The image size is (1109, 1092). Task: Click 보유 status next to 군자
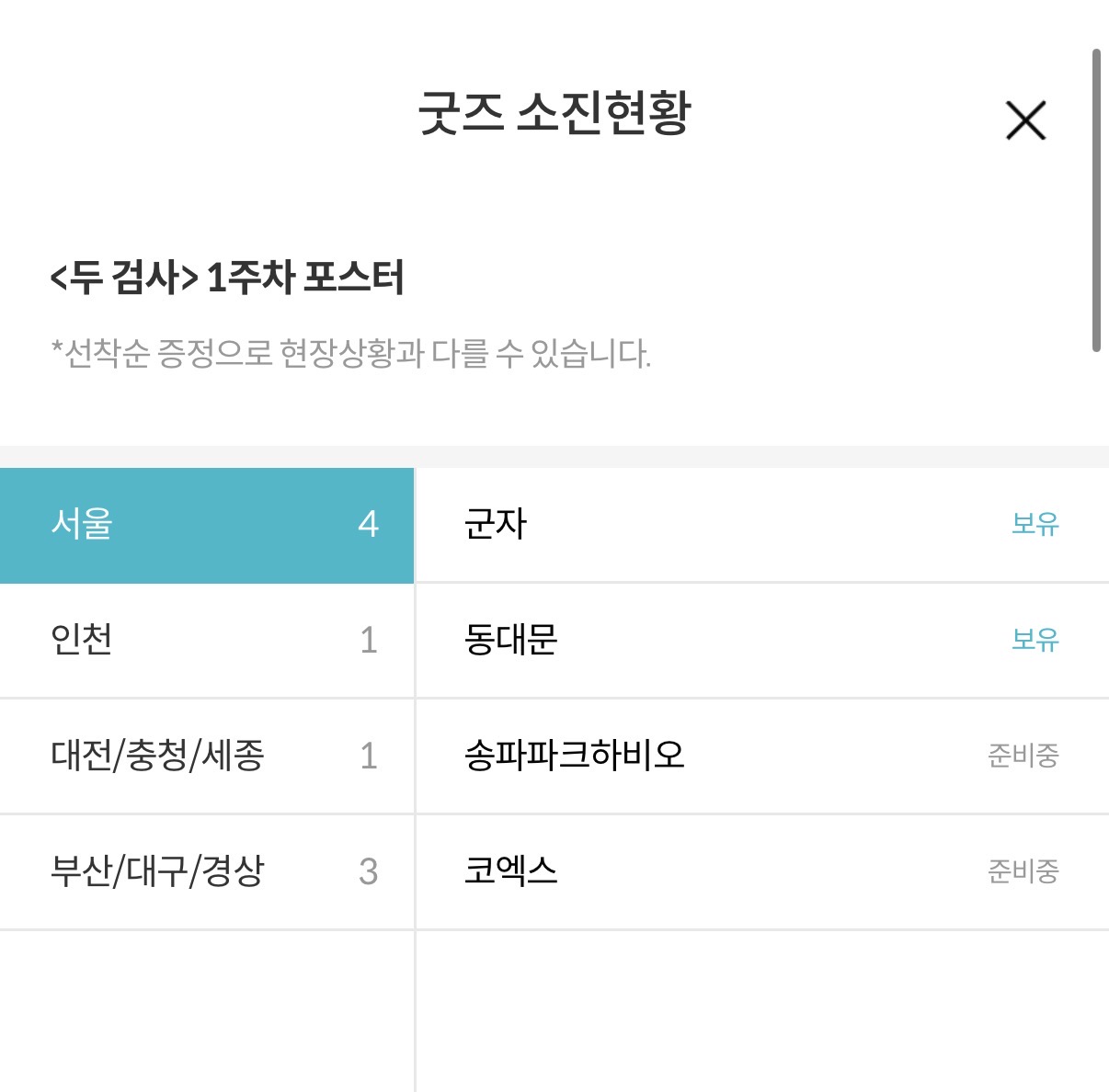1035,524
